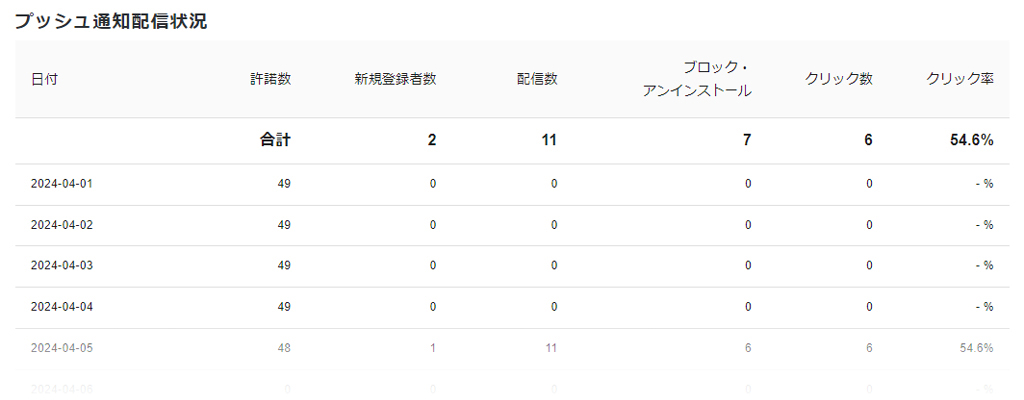Click the プッシュ通知配信状況 heading
Viewport: 1024px width, 400px height.
tap(110, 22)
